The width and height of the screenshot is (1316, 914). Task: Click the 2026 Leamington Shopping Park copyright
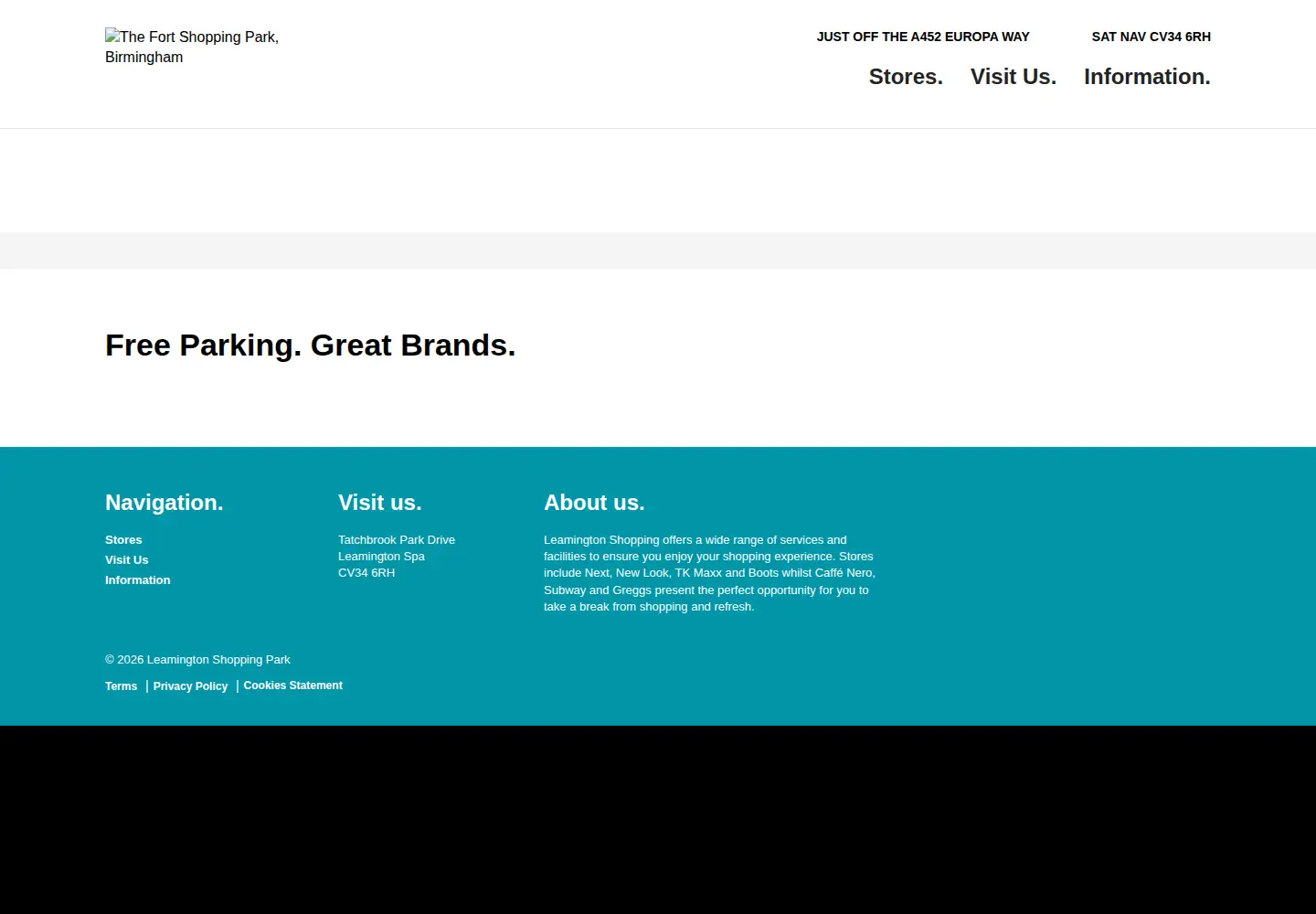[197, 660]
